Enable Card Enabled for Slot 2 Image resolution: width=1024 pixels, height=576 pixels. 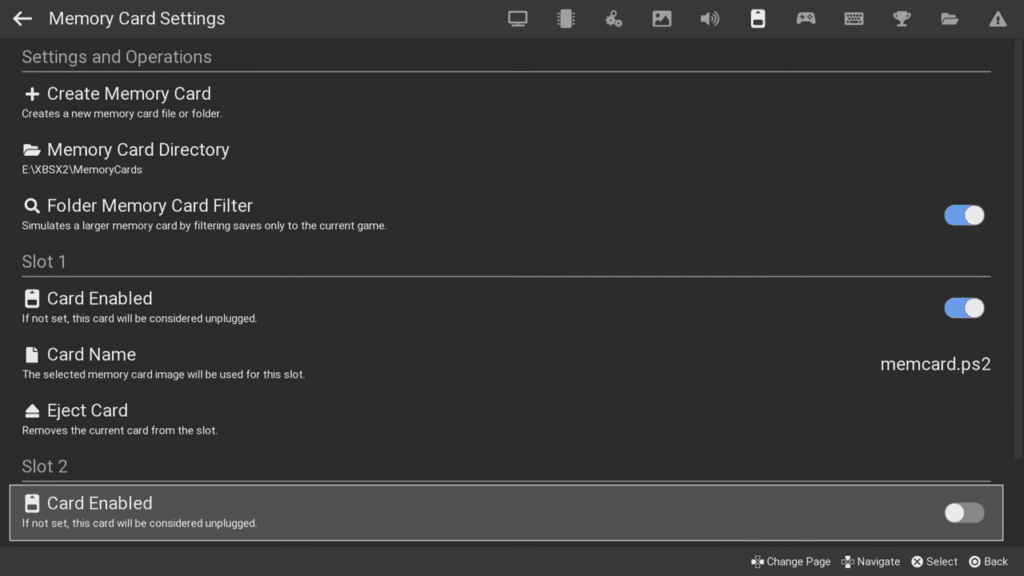click(963, 512)
